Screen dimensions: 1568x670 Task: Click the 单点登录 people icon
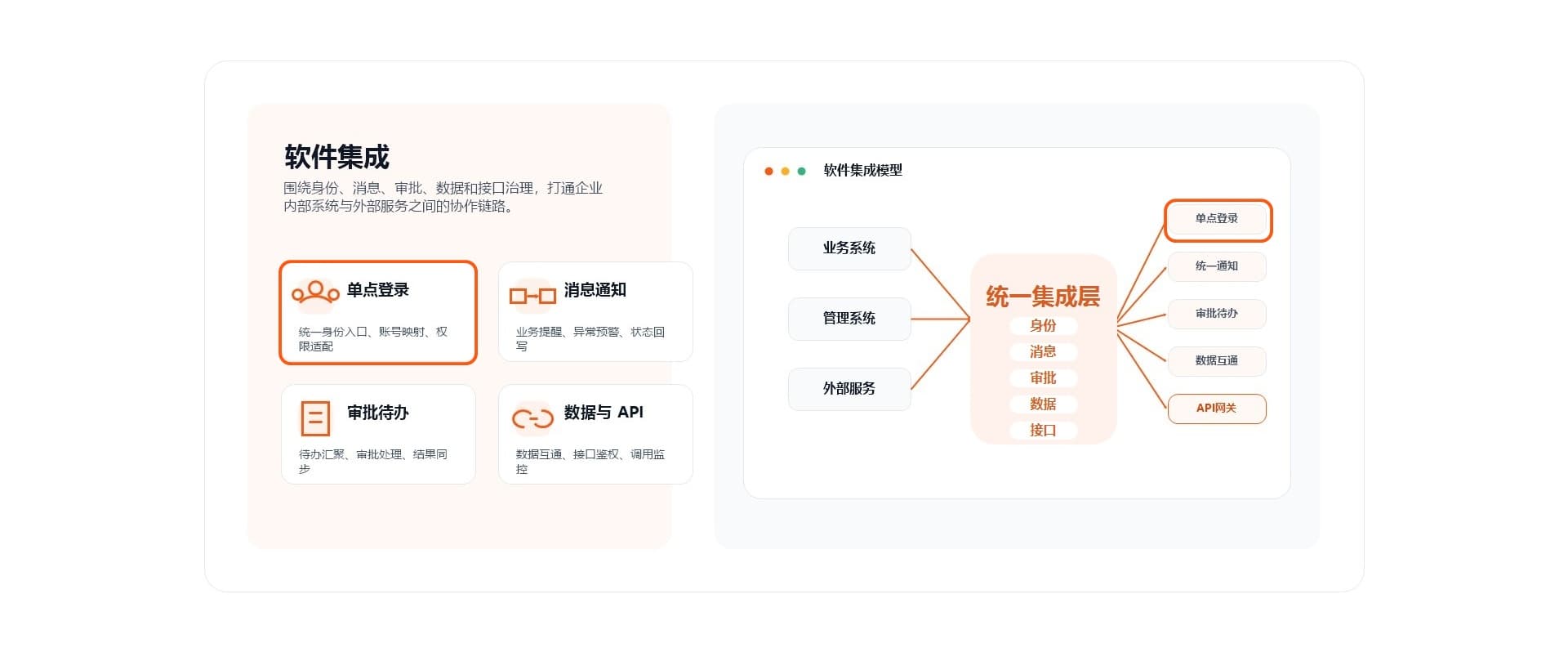(x=315, y=294)
